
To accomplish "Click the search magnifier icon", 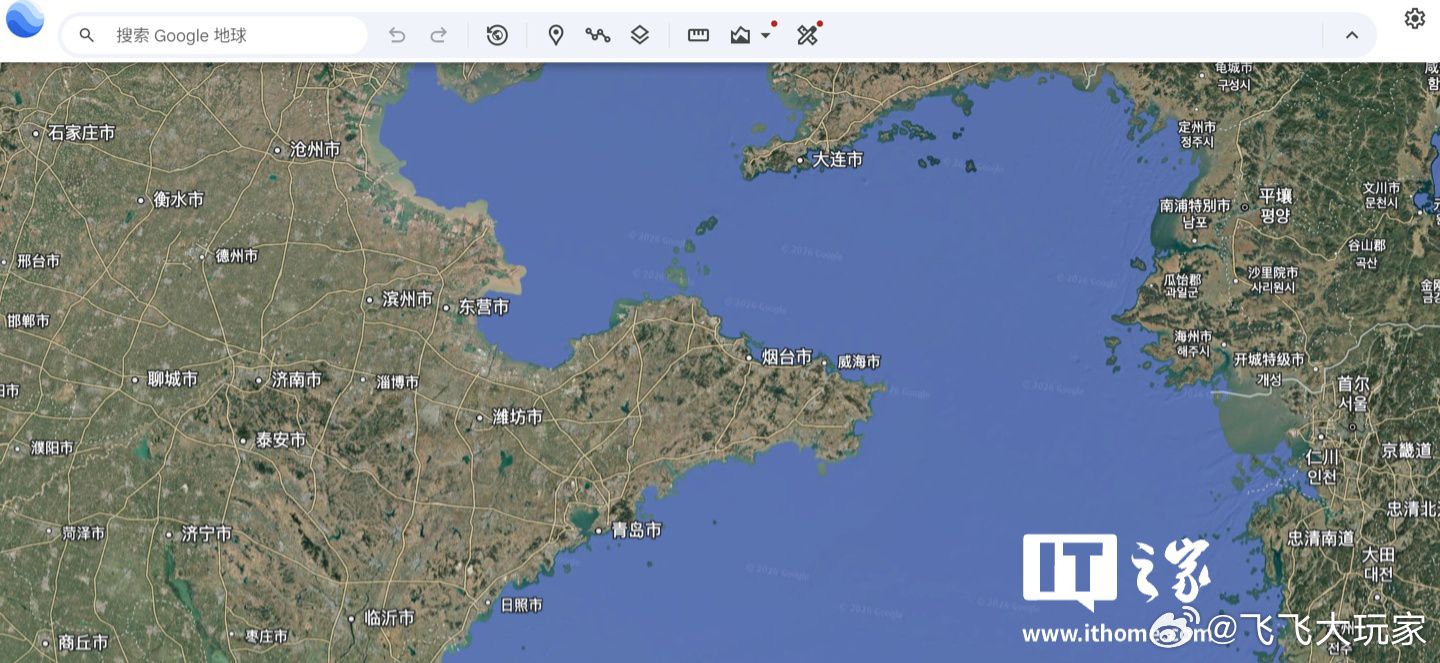I will [x=87, y=35].
